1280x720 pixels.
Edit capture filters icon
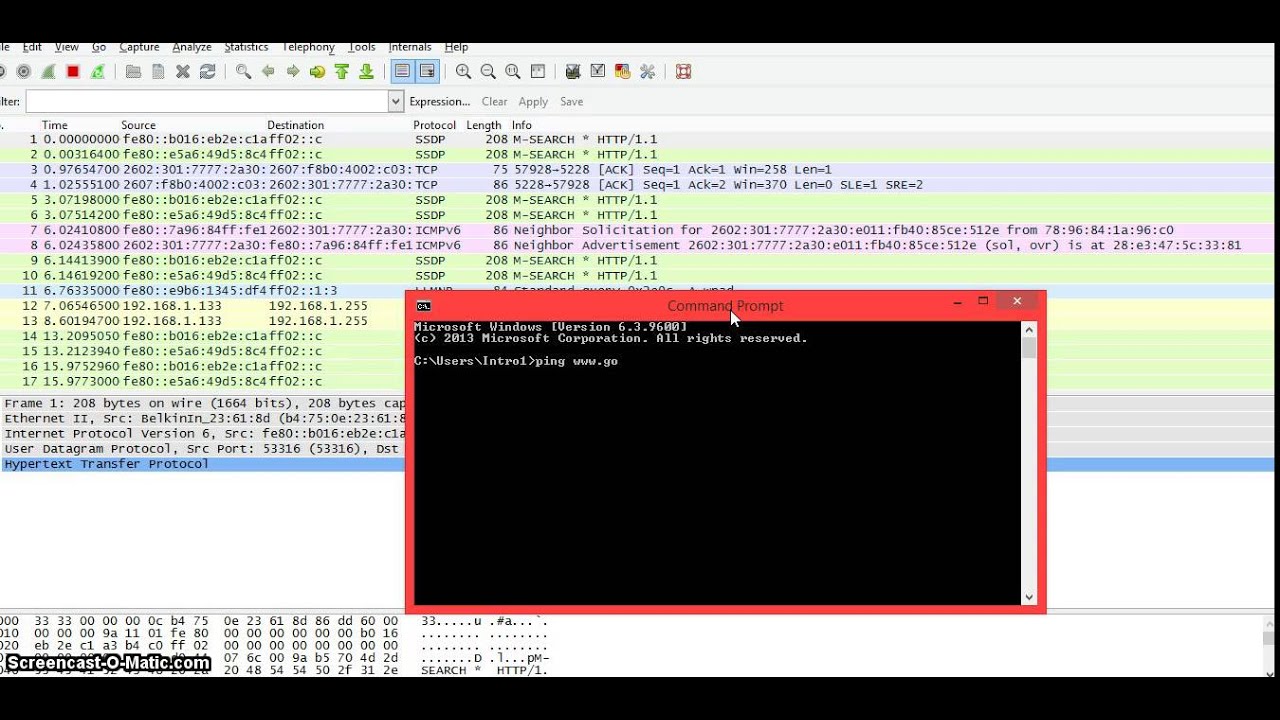point(573,71)
